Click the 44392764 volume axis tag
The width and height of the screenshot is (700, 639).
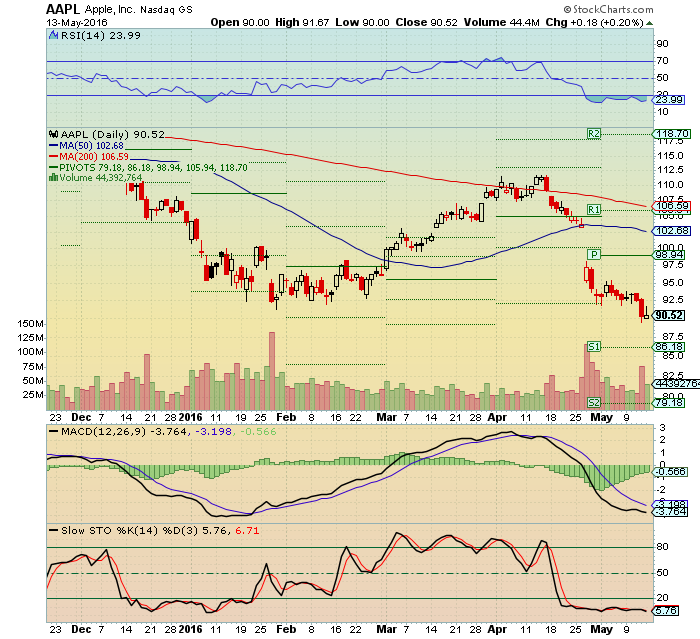tap(676, 384)
